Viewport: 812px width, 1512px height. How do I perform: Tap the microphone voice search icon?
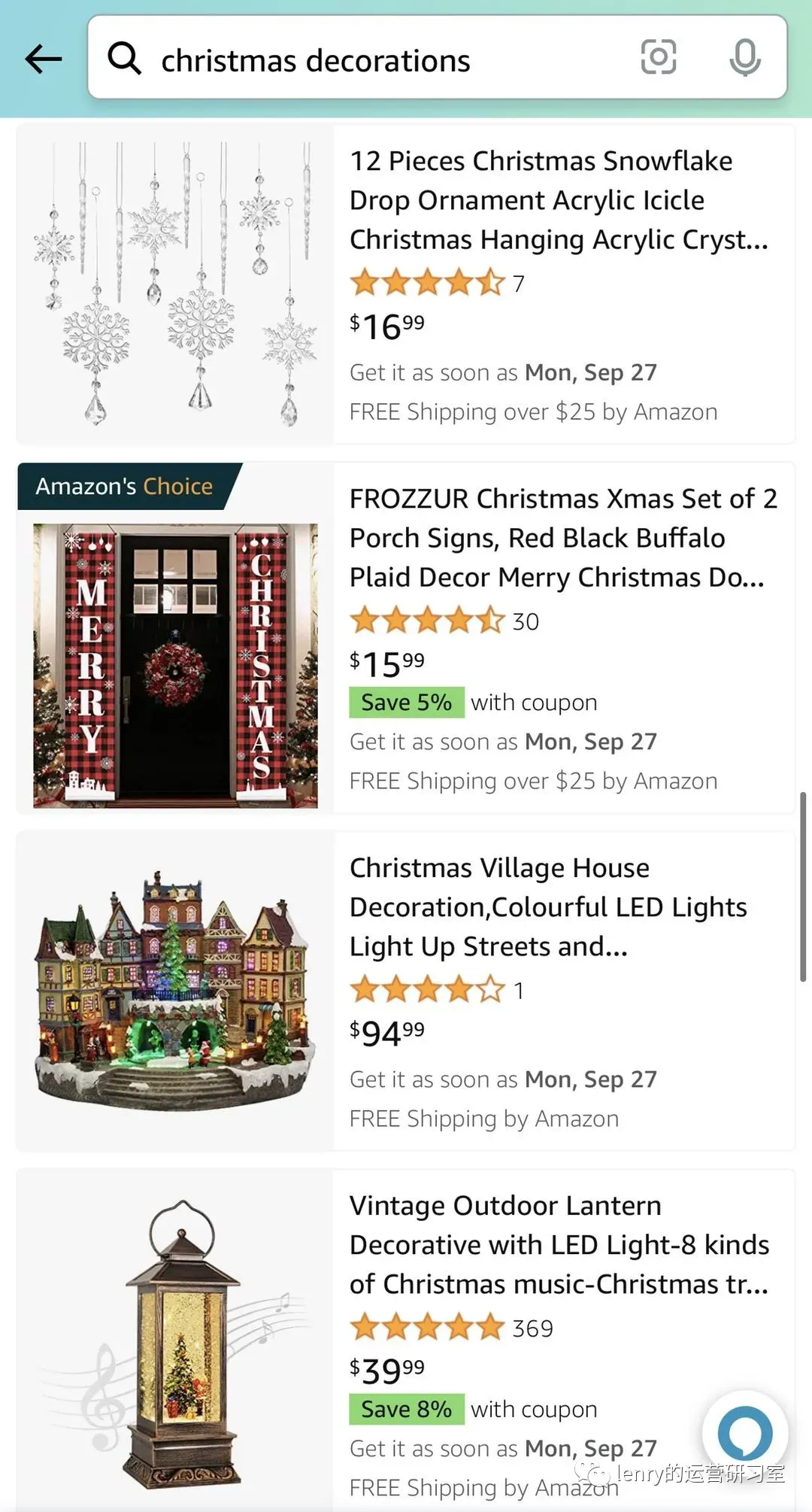tap(745, 58)
